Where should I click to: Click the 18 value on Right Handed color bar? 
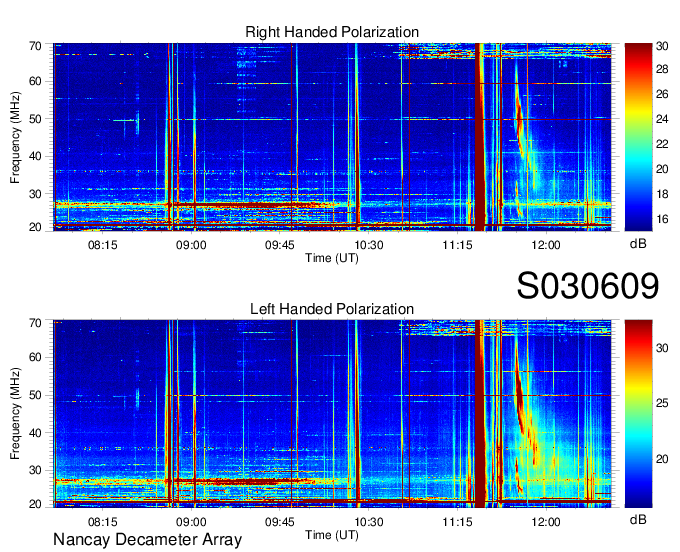[x=662, y=194]
